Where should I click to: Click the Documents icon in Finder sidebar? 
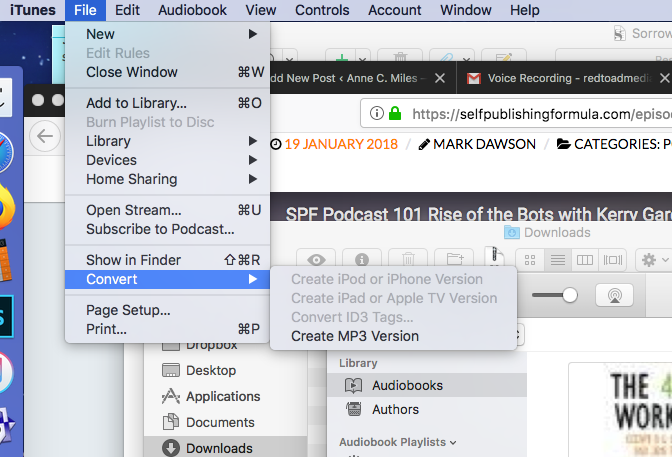[x=171, y=422]
